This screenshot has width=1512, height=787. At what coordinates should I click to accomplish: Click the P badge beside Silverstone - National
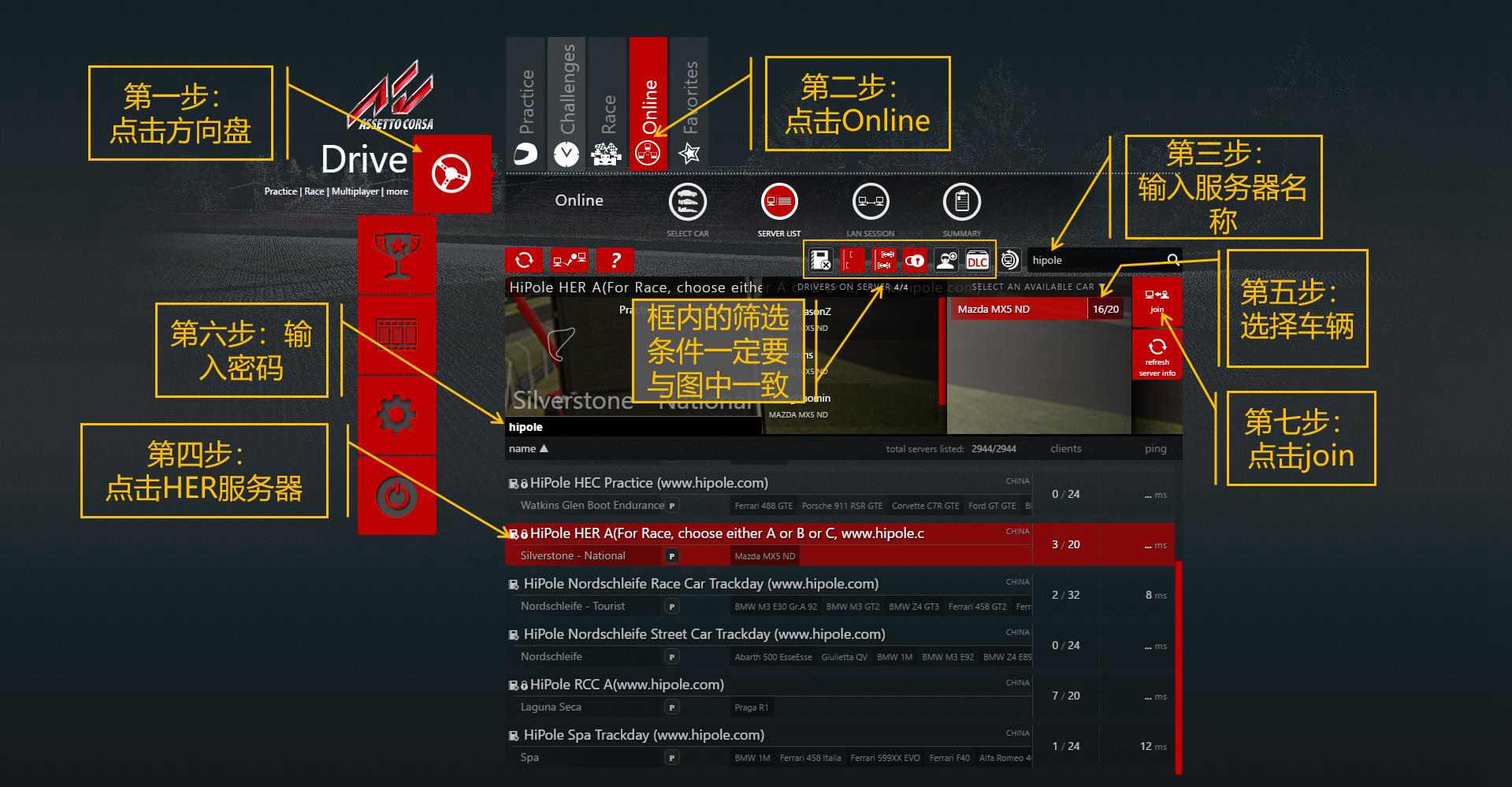672,556
